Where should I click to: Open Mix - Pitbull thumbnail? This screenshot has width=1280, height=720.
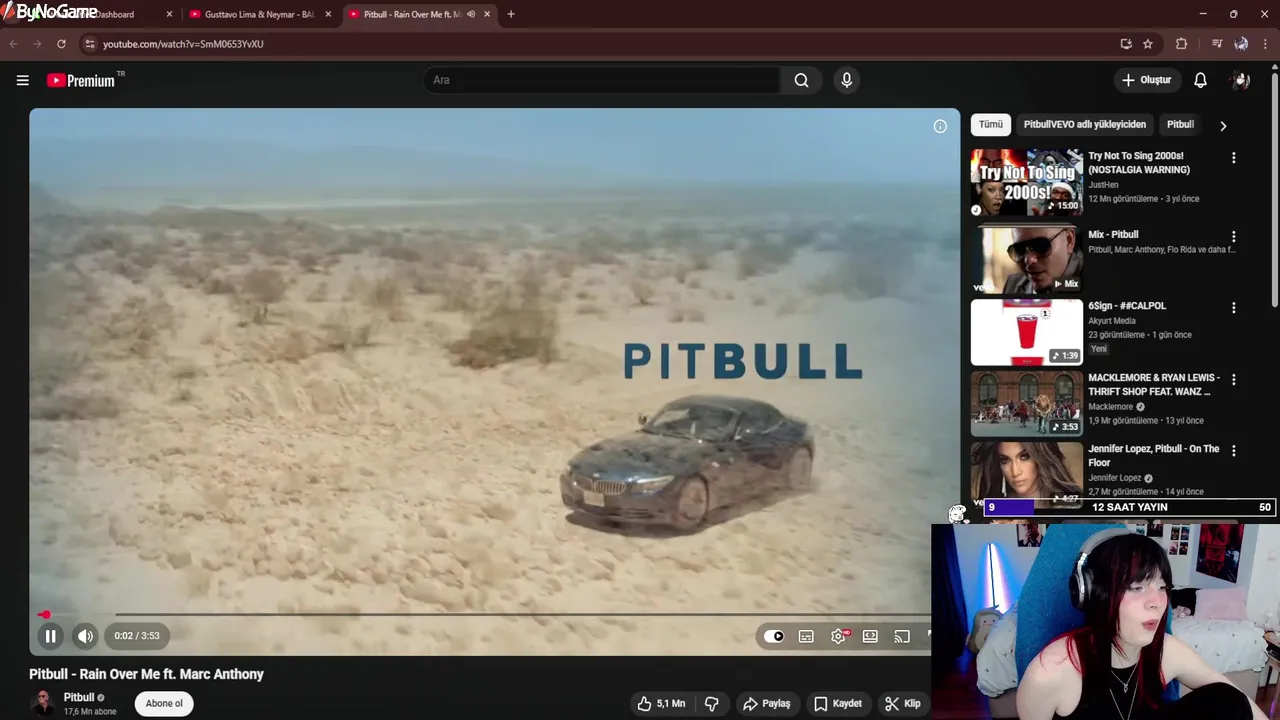(x=1026, y=260)
